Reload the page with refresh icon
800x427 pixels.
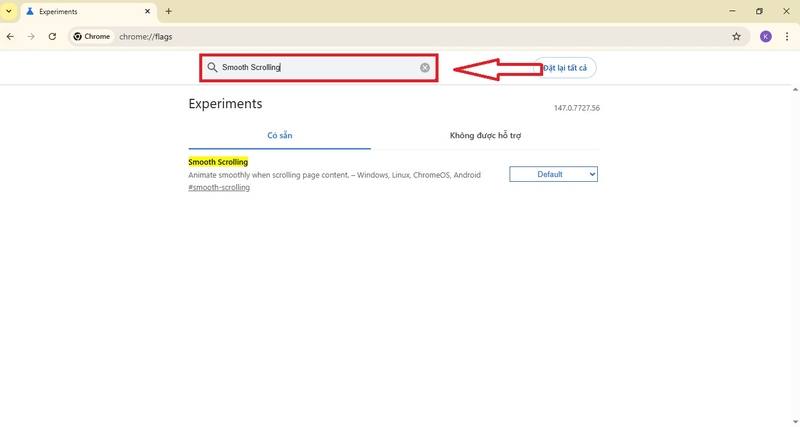52,37
